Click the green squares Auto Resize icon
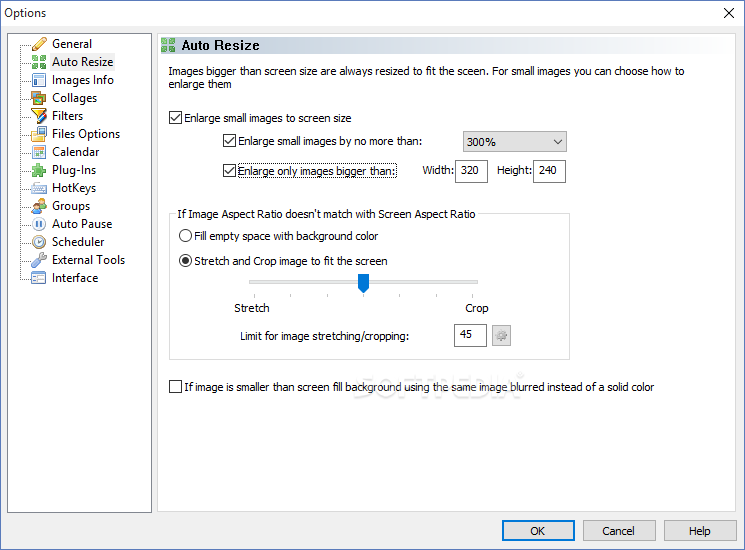The image size is (745, 550). click(39, 62)
